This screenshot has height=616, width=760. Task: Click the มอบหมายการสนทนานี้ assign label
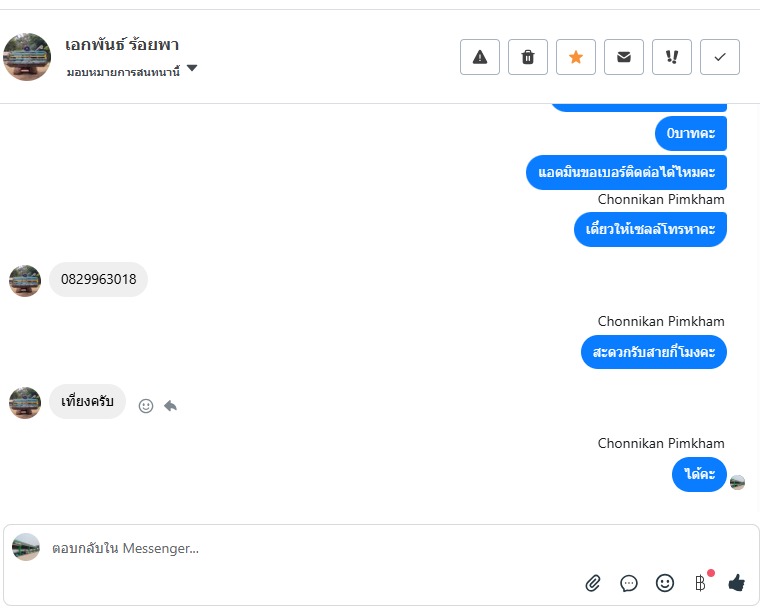pos(123,72)
